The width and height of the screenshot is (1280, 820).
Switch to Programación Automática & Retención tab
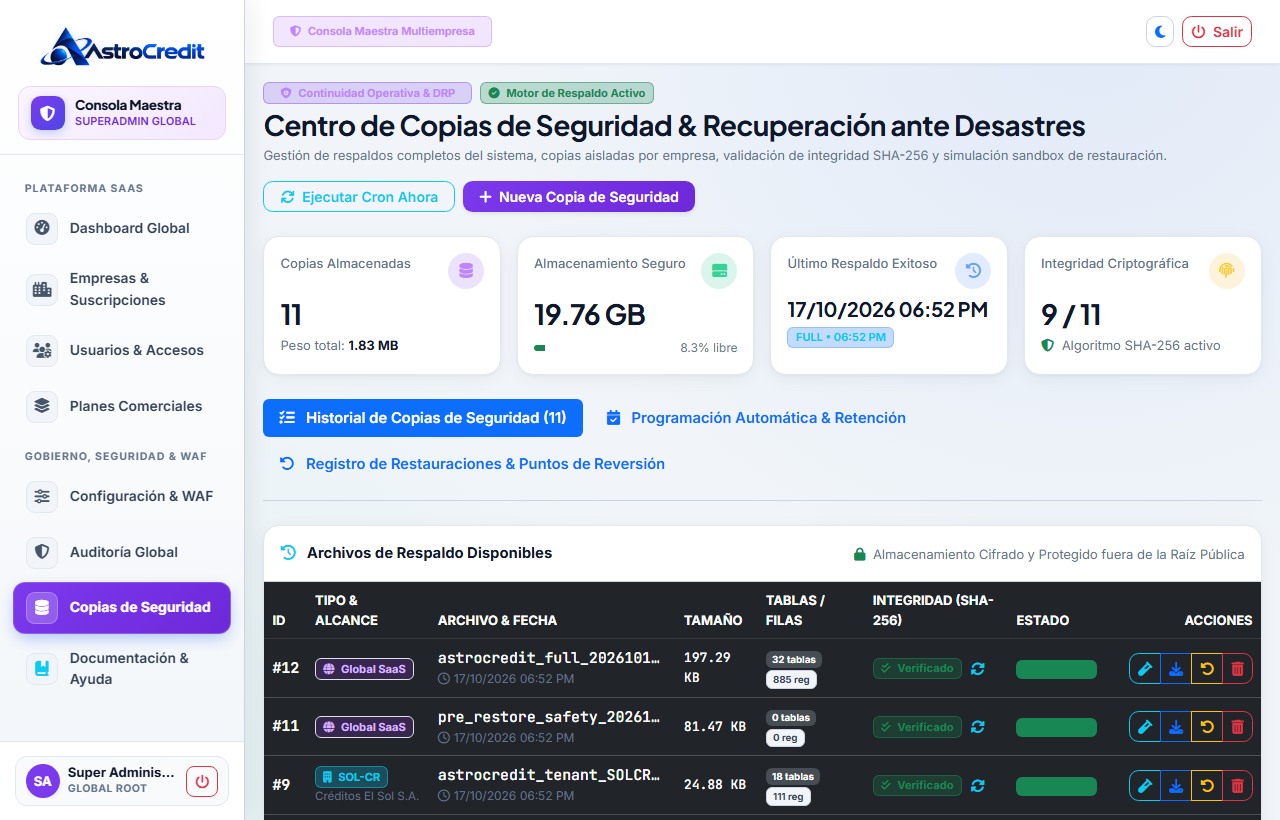756,418
